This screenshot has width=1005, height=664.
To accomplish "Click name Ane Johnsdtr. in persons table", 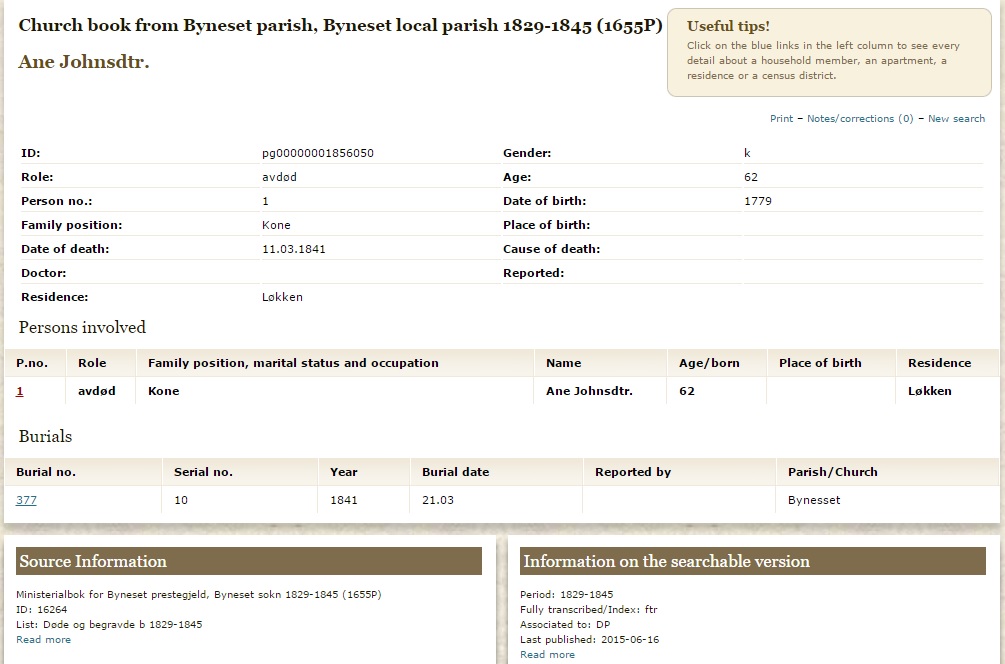I will click(x=589, y=391).
